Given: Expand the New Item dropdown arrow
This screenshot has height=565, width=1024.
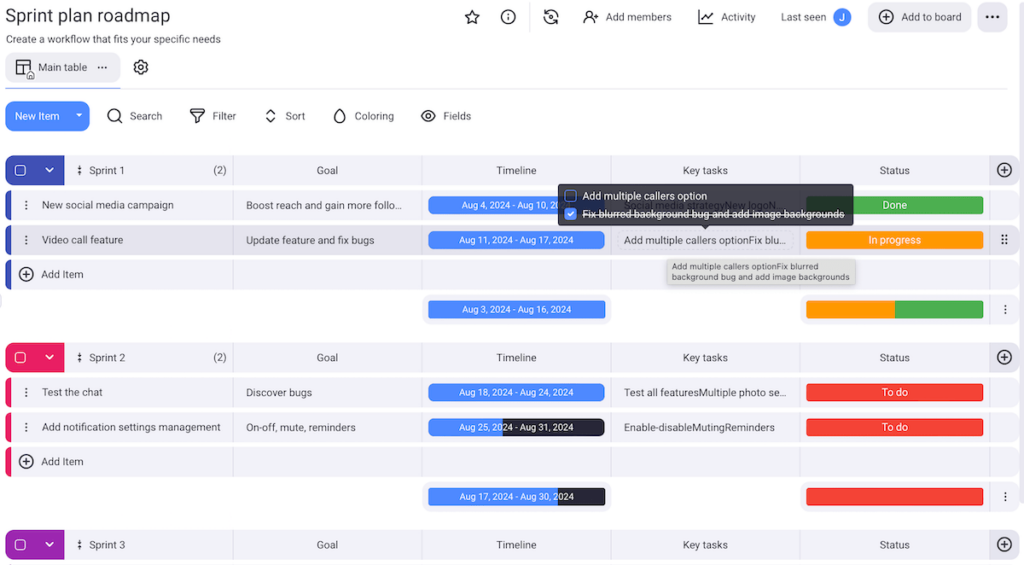Looking at the screenshot, I should [78, 116].
